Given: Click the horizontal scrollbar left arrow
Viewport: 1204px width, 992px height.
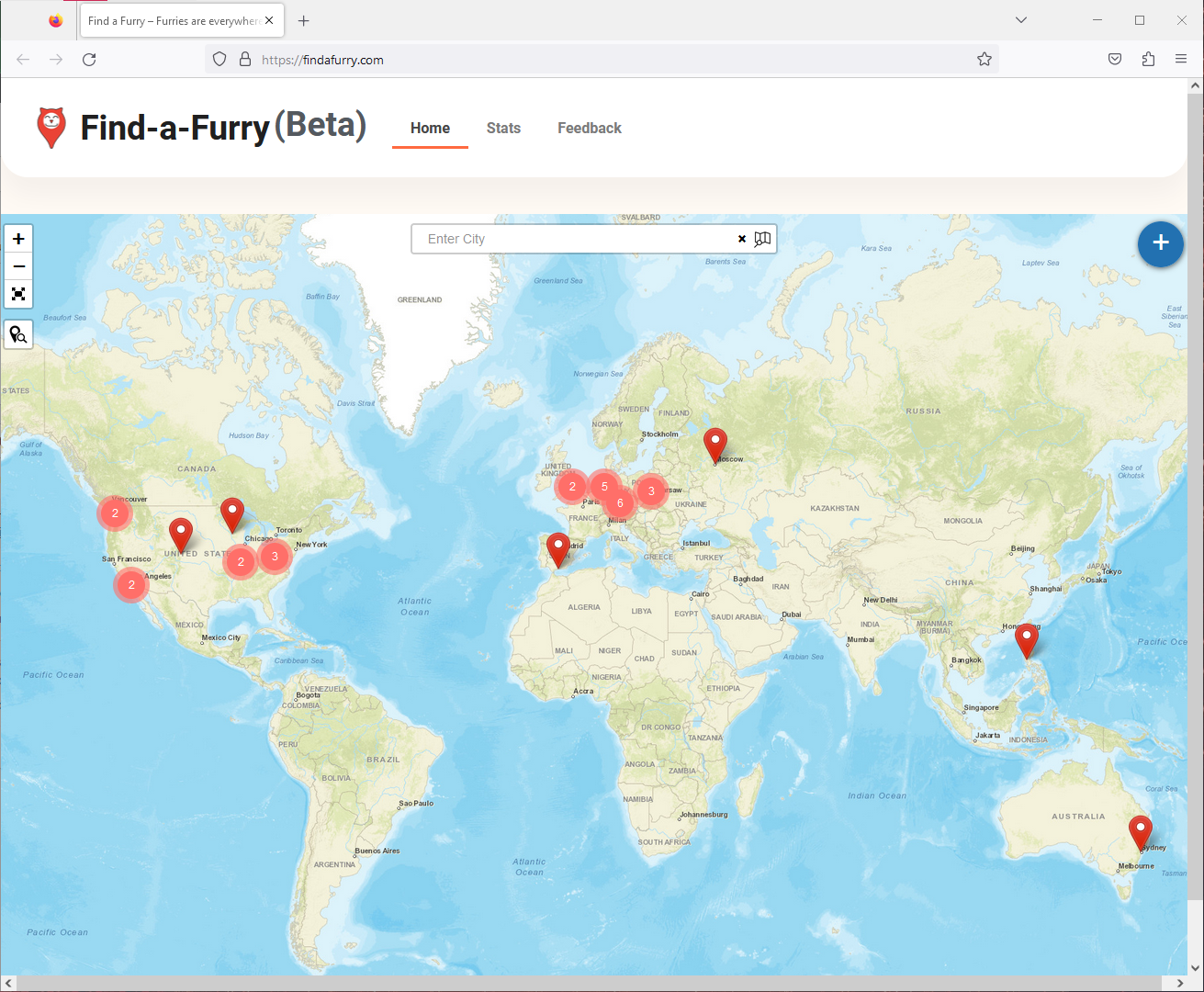Looking at the screenshot, I should (x=8, y=984).
